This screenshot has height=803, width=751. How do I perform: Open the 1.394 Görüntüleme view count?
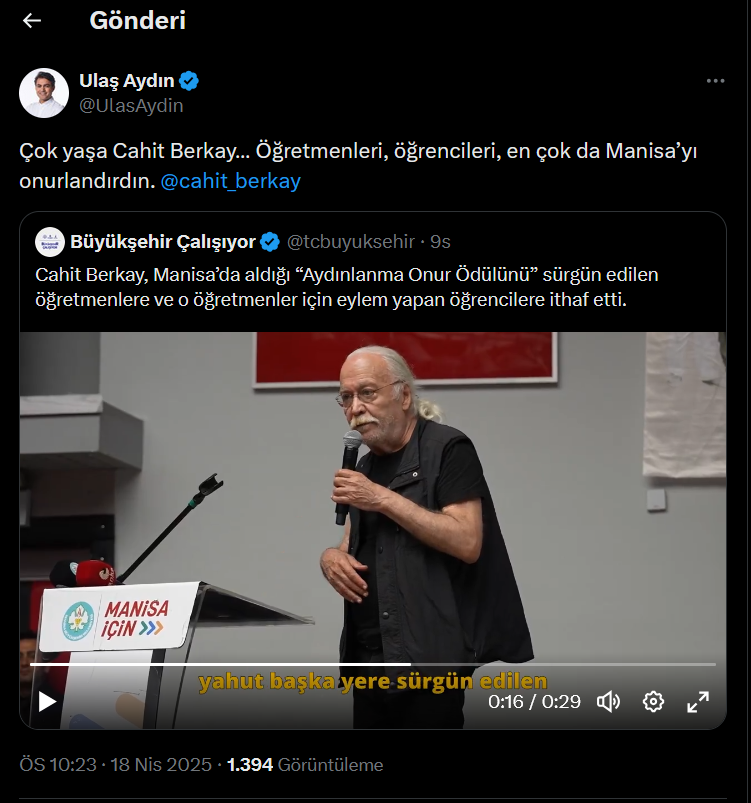point(305,765)
